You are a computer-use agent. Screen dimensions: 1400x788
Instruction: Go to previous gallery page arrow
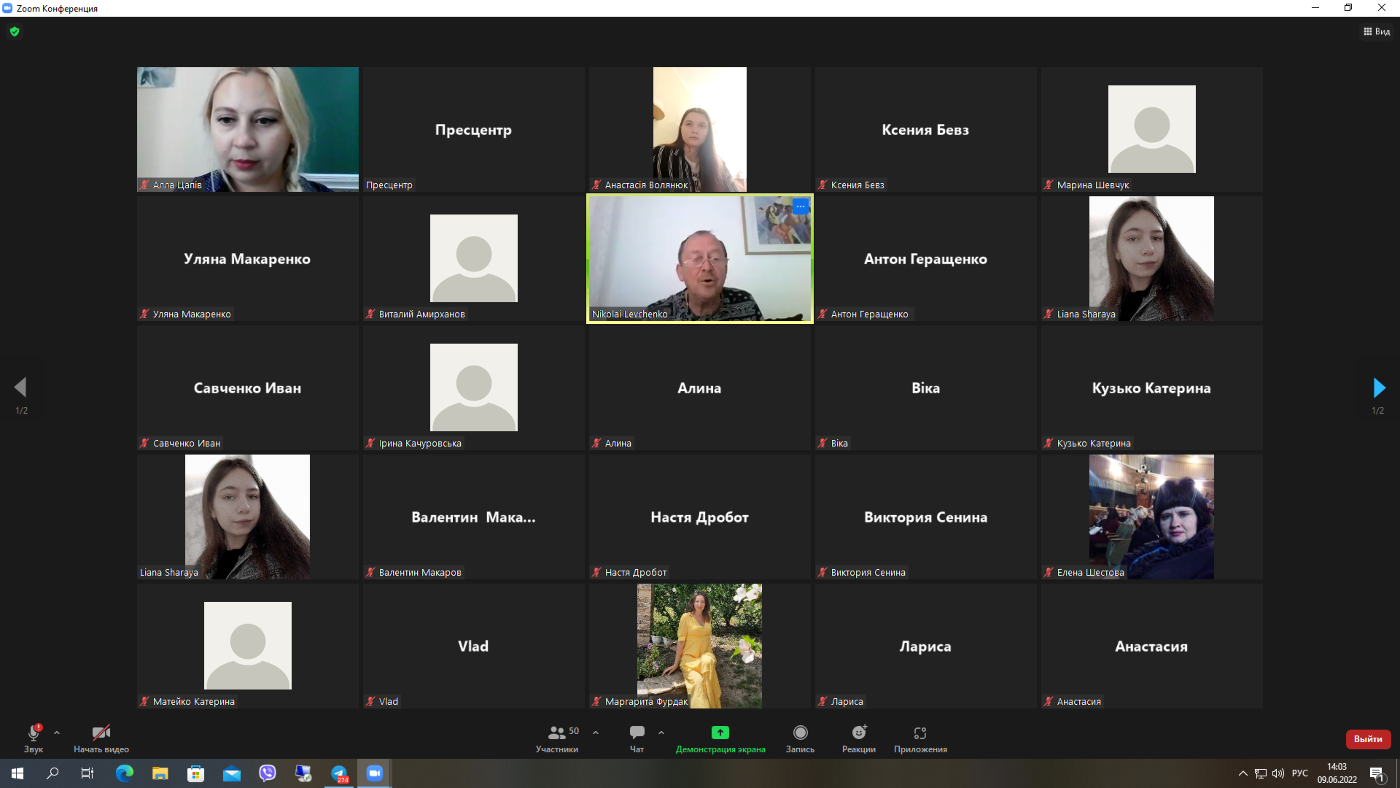click(x=20, y=387)
